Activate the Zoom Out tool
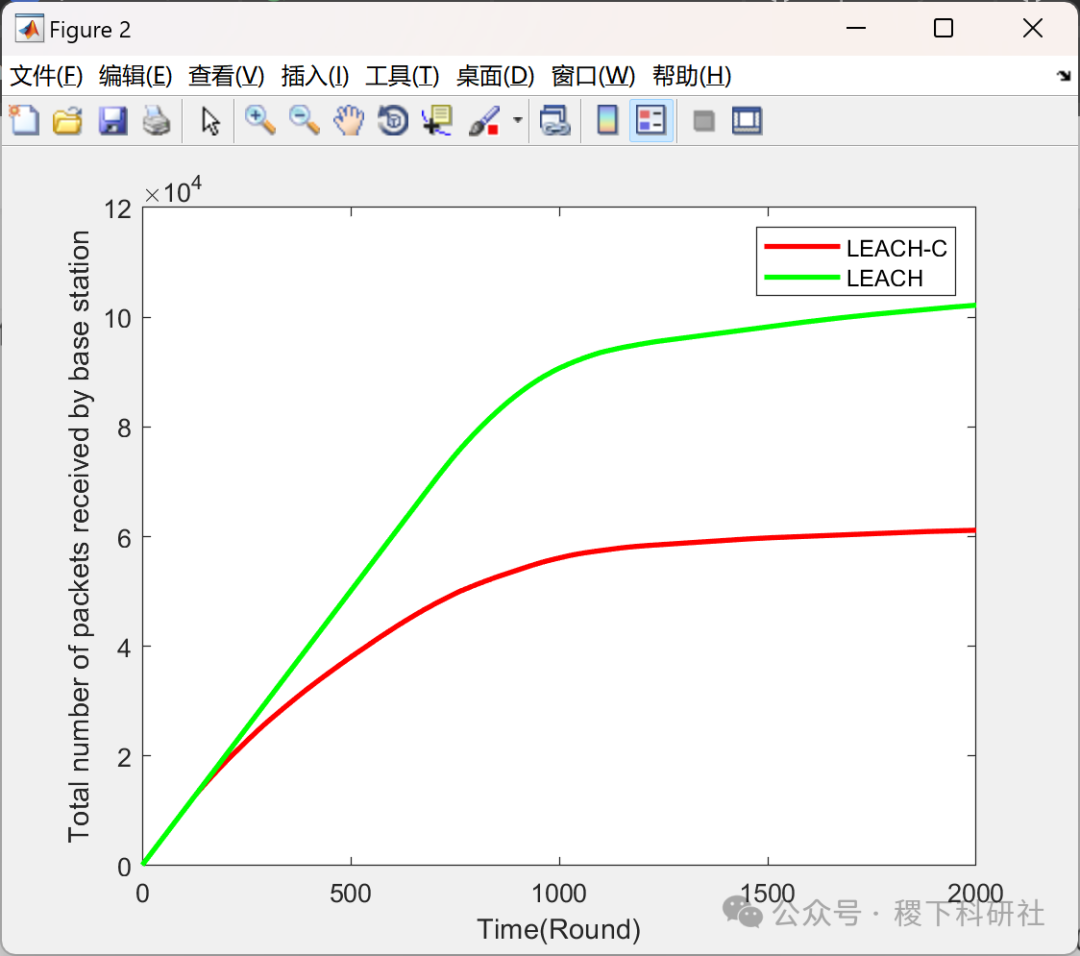The height and width of the screenshot is (956, 1080). point(304,121)
